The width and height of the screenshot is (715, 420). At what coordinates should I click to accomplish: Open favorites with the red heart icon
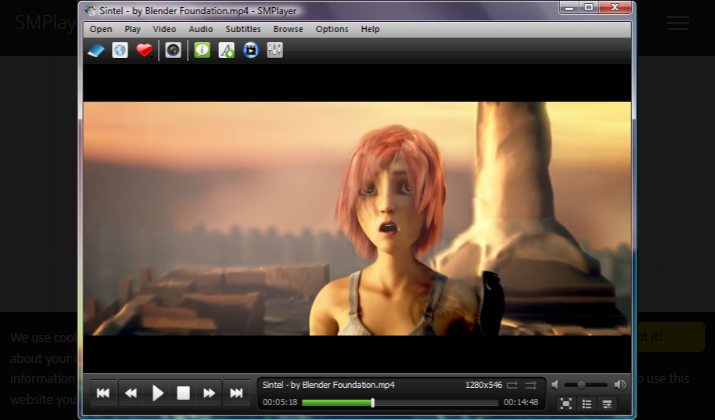tap(145, 50)
